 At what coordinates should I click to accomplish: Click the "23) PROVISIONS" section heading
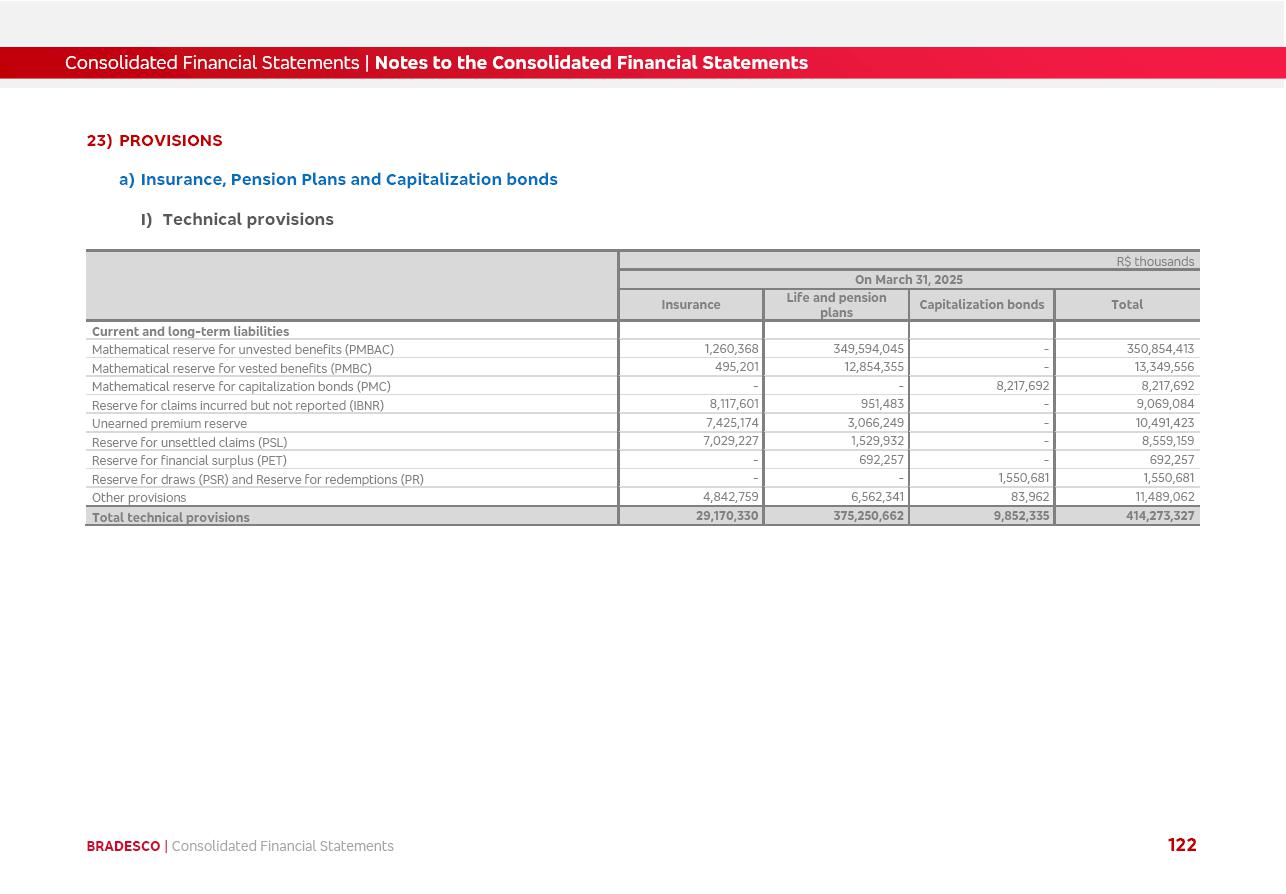pos(155,141)
